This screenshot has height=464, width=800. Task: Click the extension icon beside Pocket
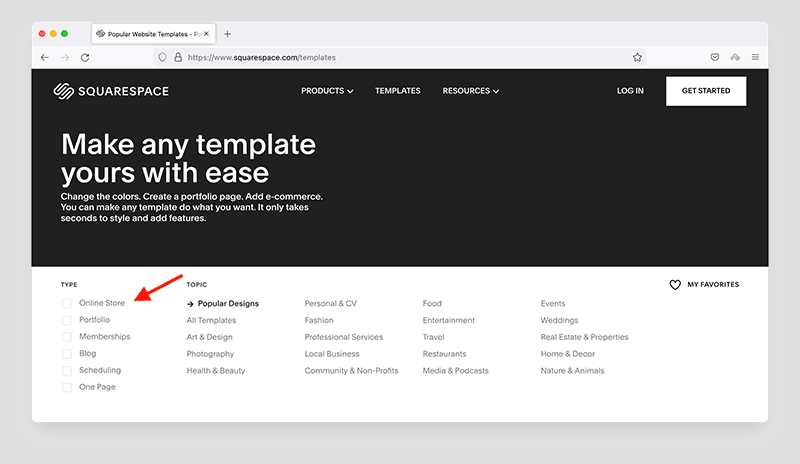pos(735,57)
